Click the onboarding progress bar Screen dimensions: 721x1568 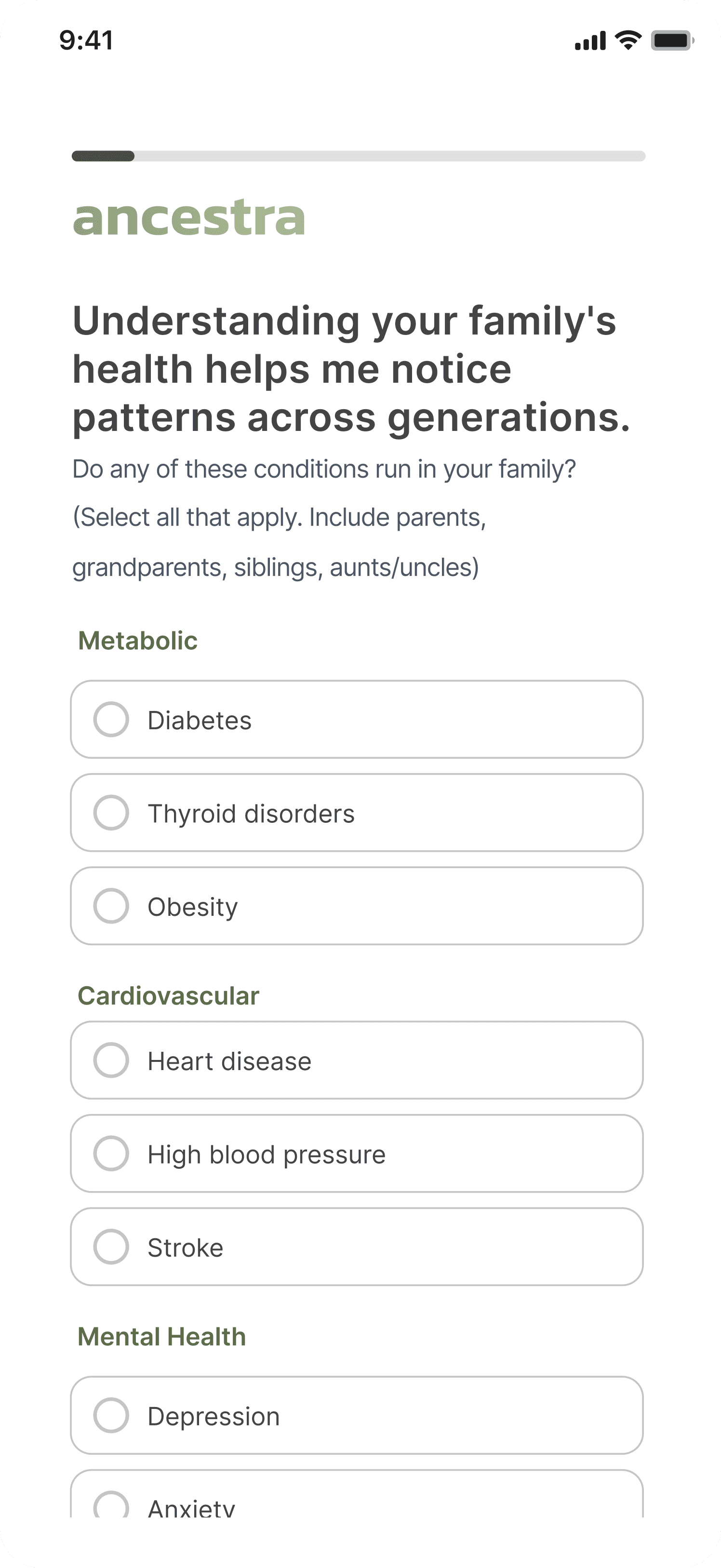tap(359, 157)
